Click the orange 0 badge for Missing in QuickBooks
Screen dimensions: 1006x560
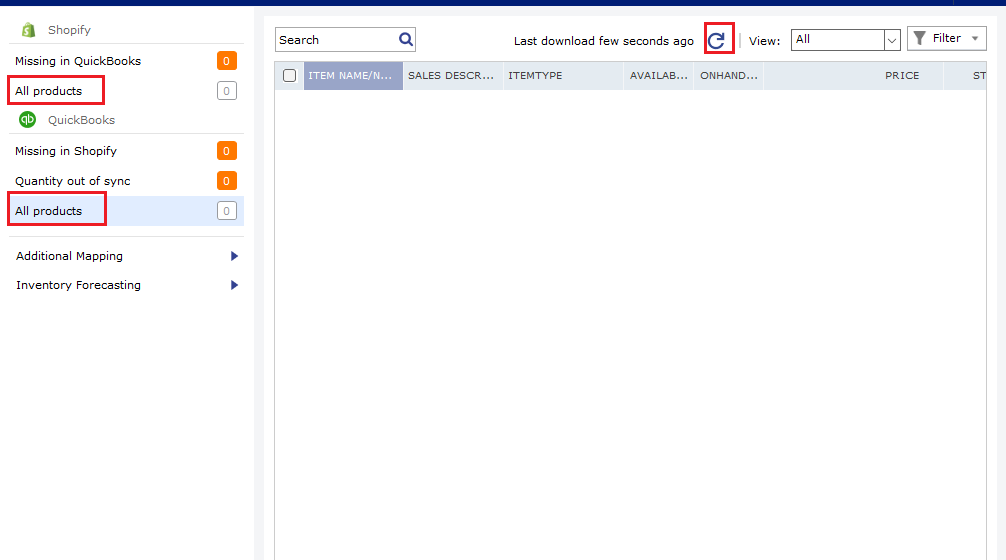pyautogui.click(x=226, y=61)
